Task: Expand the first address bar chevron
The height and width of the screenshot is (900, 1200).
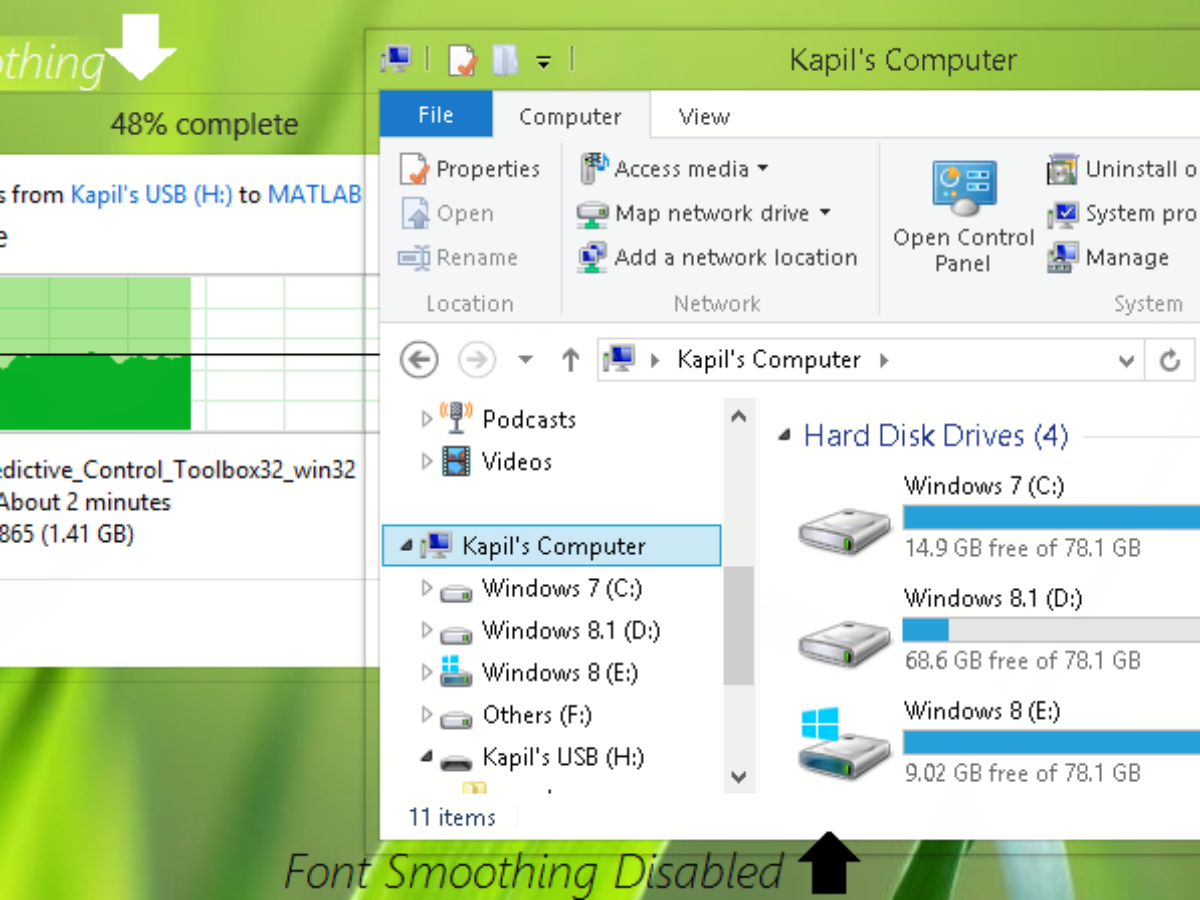Action: [x=656, y=360]
